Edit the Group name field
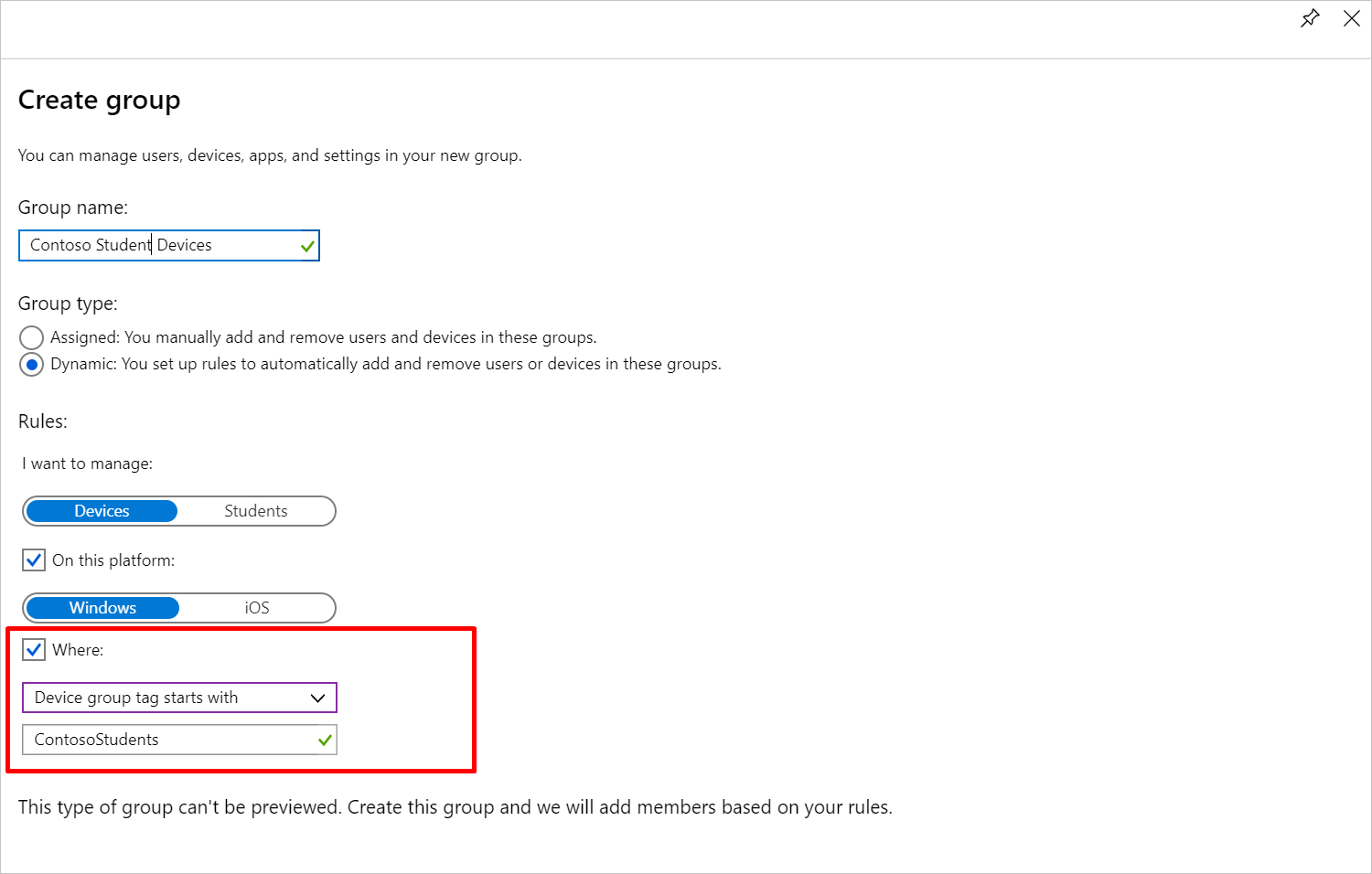This screenshot has height=874, width=1372. tap(169, 245)
